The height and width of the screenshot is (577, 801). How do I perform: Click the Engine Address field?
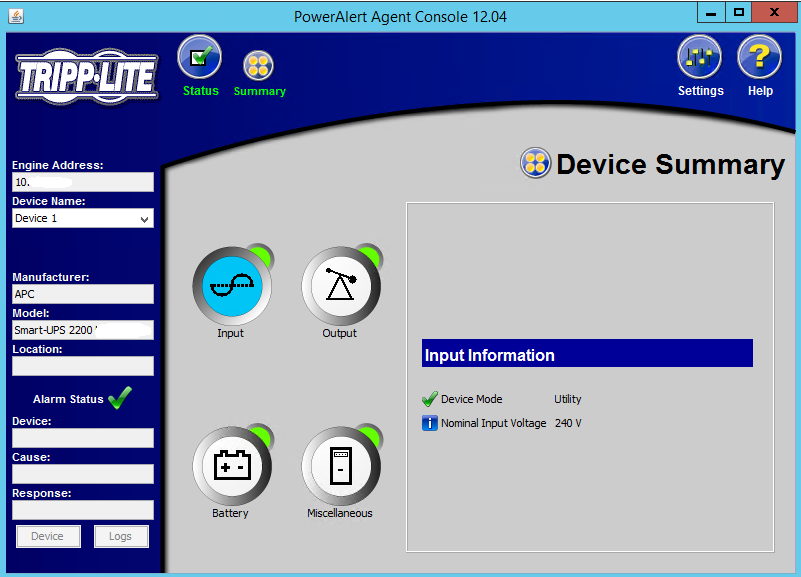(83, 182)
